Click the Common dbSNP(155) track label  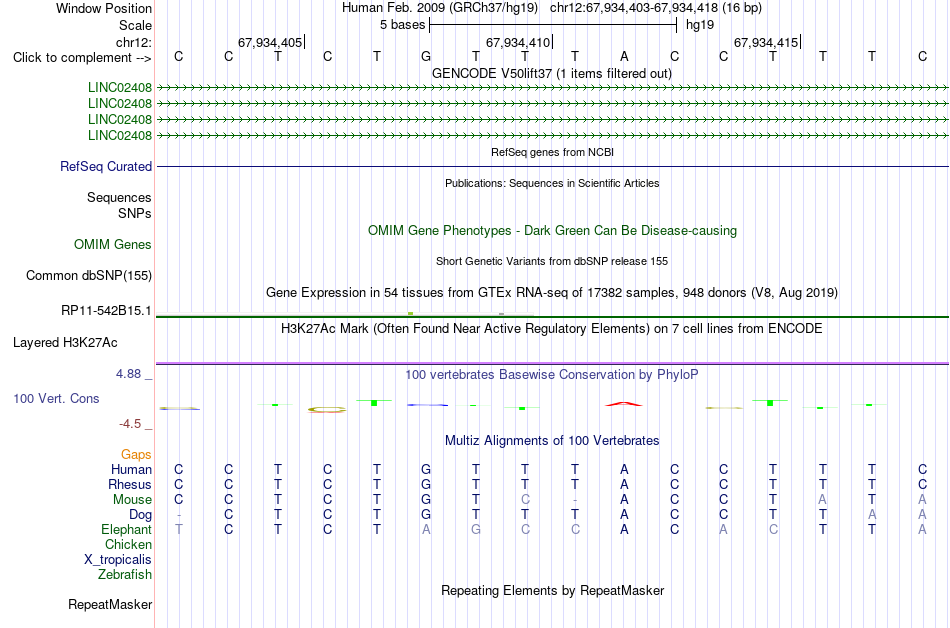tap(89, 276)
